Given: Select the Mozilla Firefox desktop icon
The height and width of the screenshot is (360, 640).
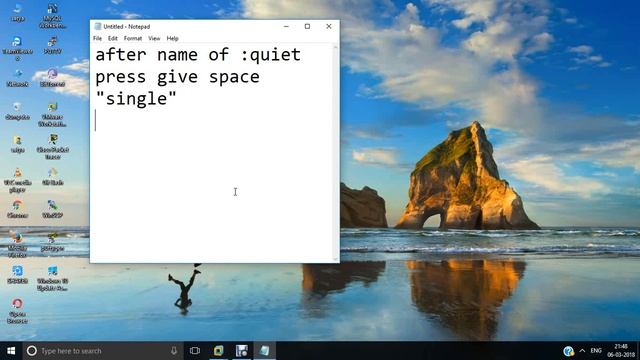Looking at the screenshot, I should tap(17, 246).
